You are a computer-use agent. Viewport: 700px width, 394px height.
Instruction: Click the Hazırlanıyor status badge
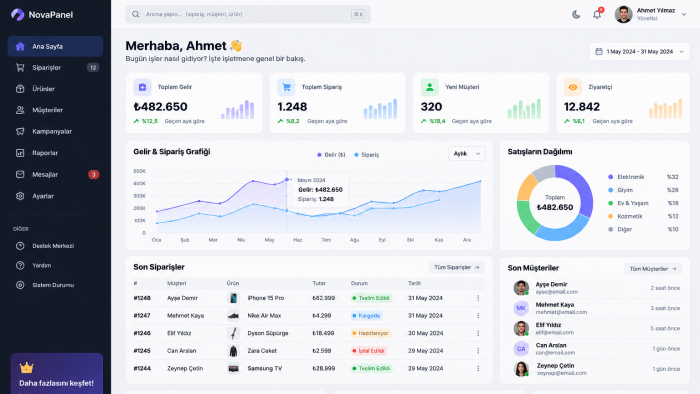pos(371,333)
